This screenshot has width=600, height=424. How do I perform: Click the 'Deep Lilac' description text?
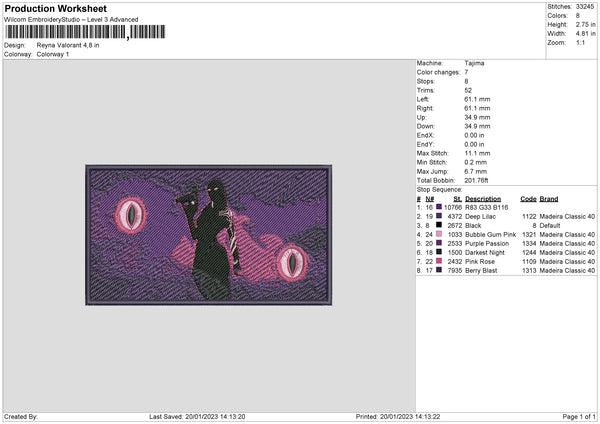click(480, 217)
